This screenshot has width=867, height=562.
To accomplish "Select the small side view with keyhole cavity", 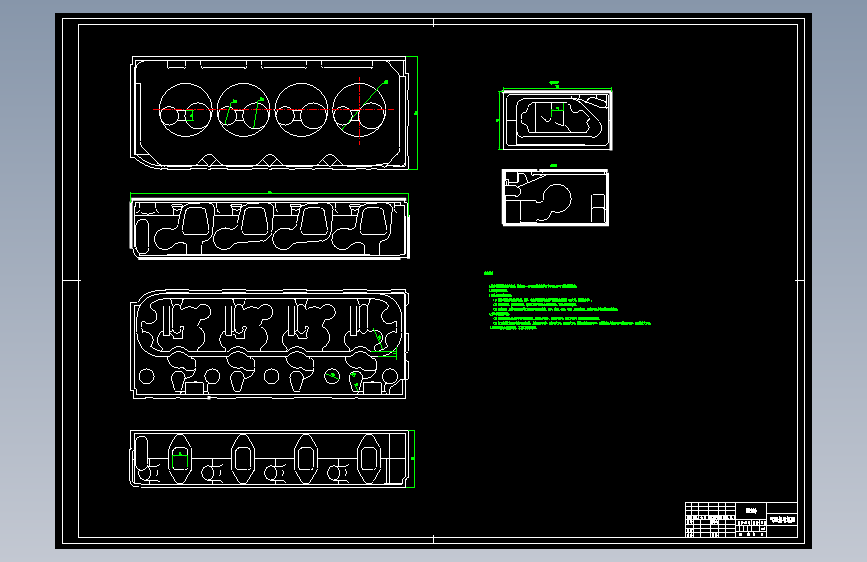I will 555,197.
